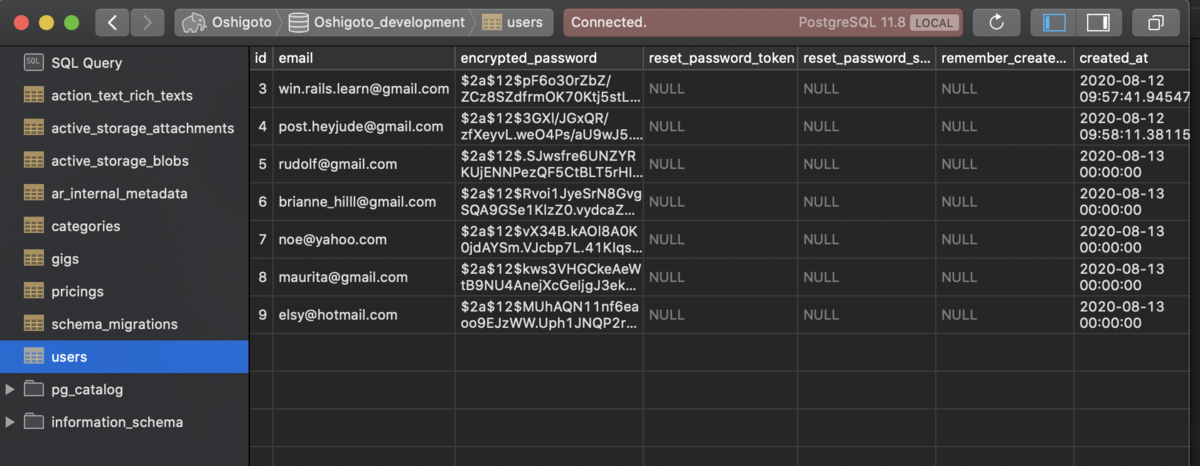Refresh the users table data
This screenshot has width=1200, height=466.
[x=995, y=22]
